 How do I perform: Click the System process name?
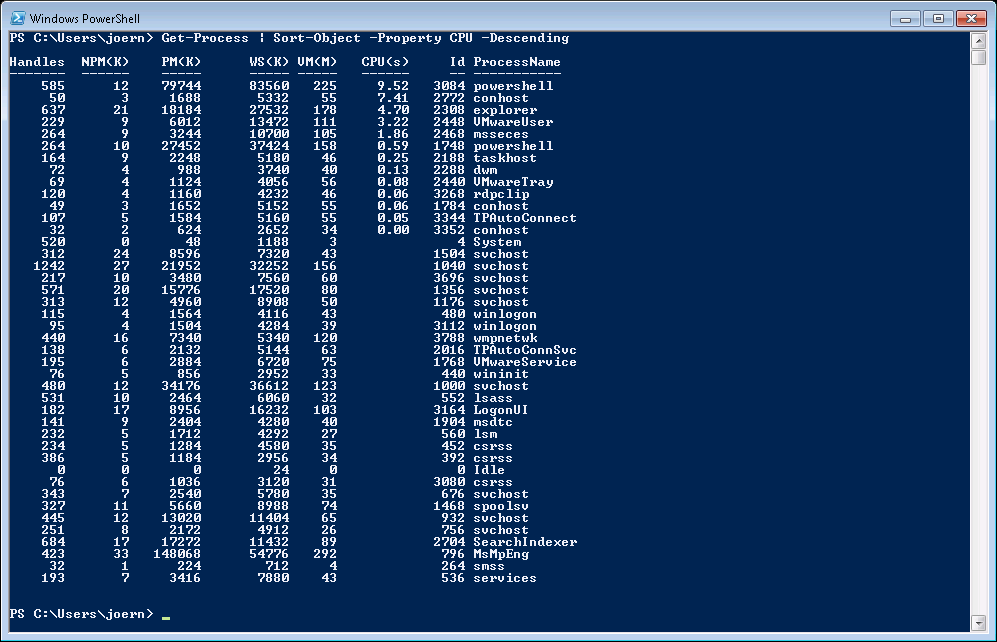click(x=497, y=242)
